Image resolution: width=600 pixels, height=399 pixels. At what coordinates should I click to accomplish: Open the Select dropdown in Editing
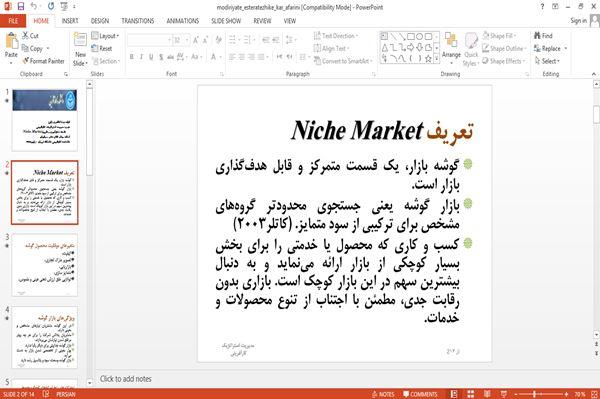click(547, 61)
